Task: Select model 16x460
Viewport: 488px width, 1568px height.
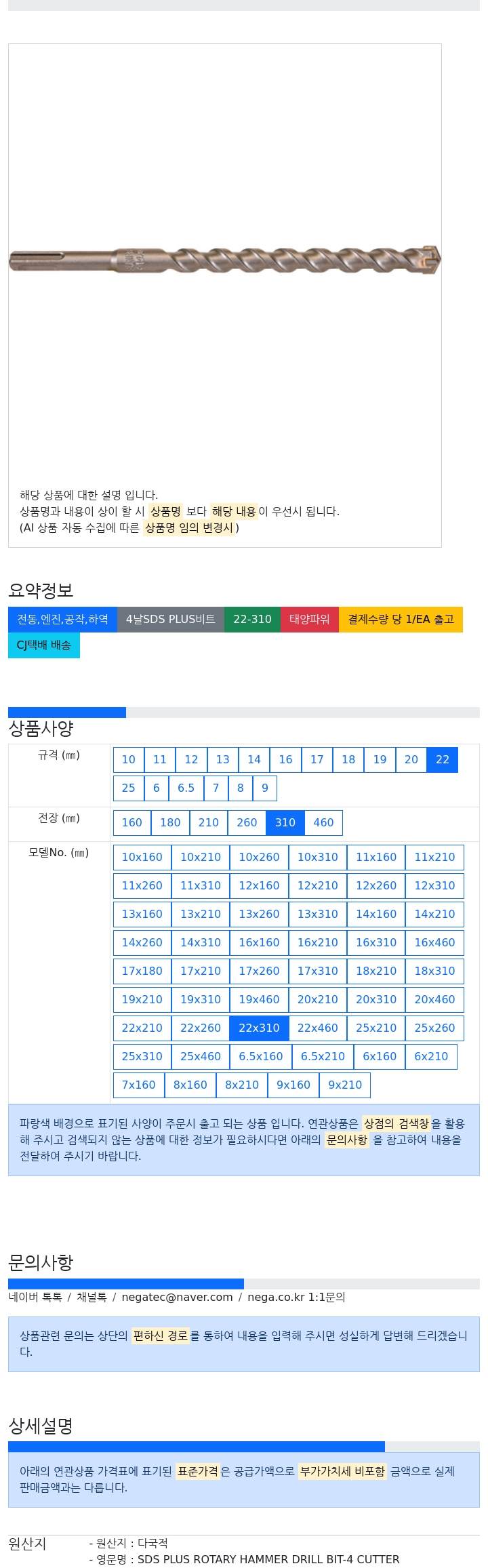Action: pos(435,942)
